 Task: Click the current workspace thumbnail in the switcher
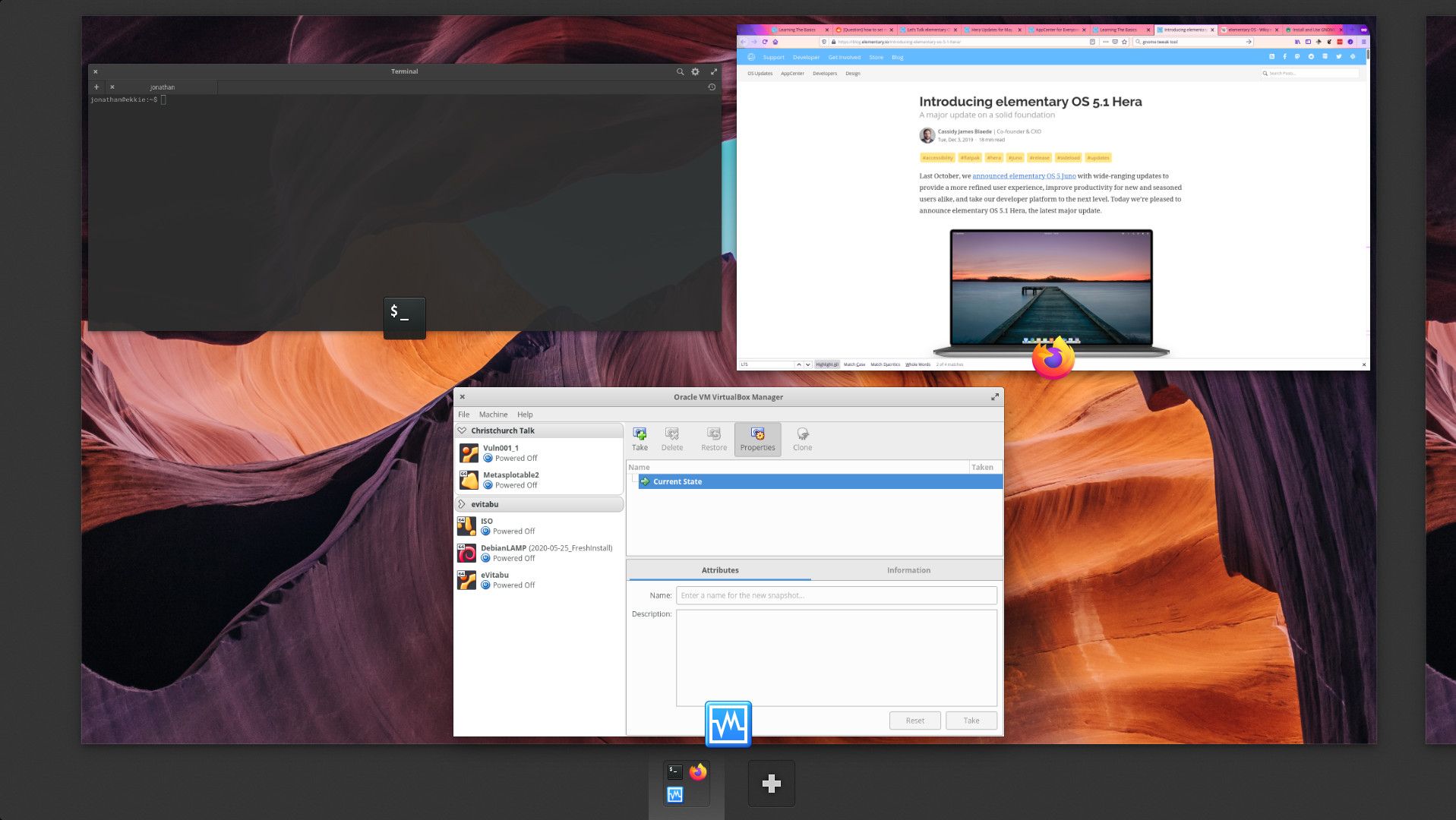pos(686,784)
